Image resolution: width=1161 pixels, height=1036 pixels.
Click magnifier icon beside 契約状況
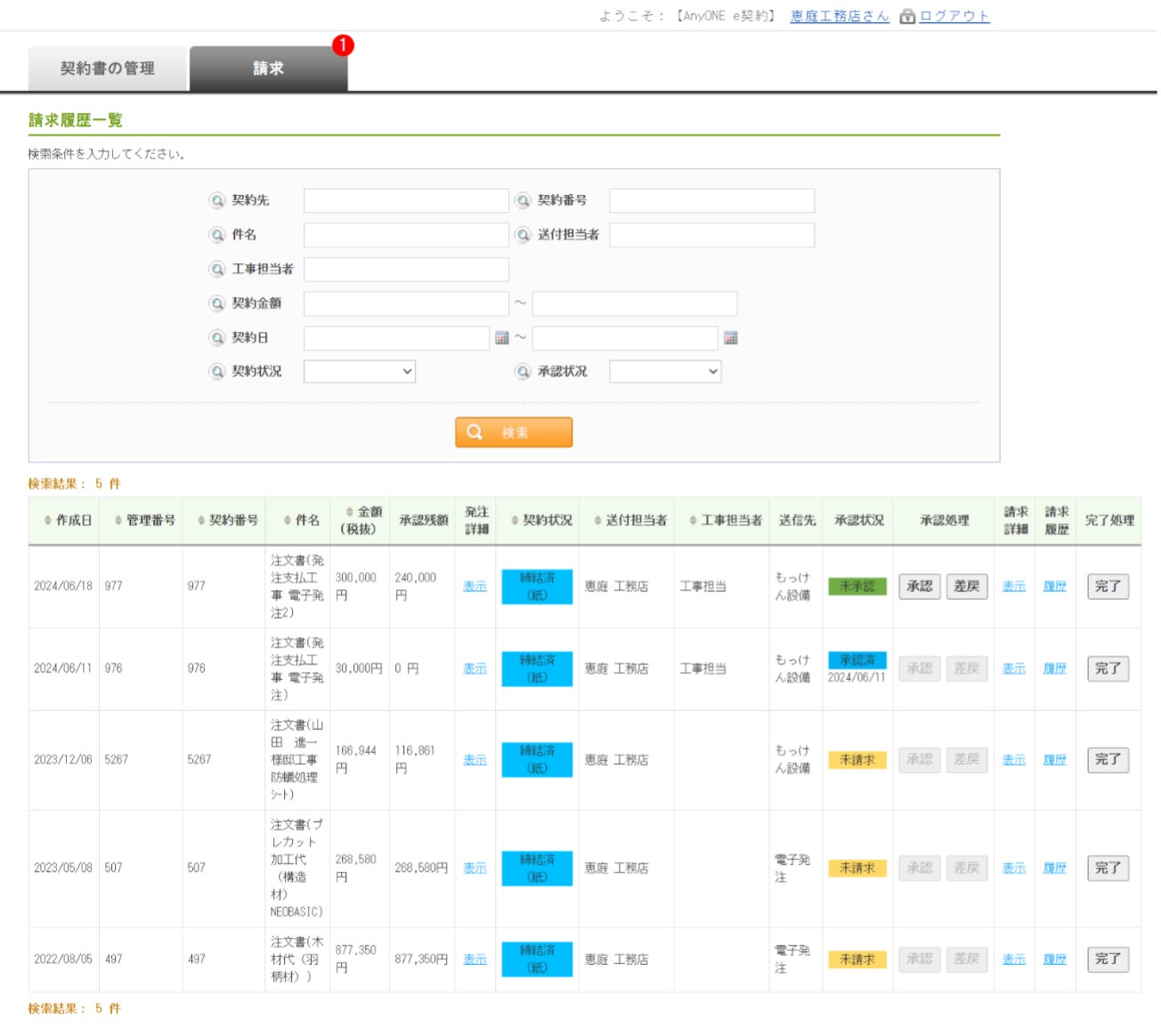[x=217, y=371]
